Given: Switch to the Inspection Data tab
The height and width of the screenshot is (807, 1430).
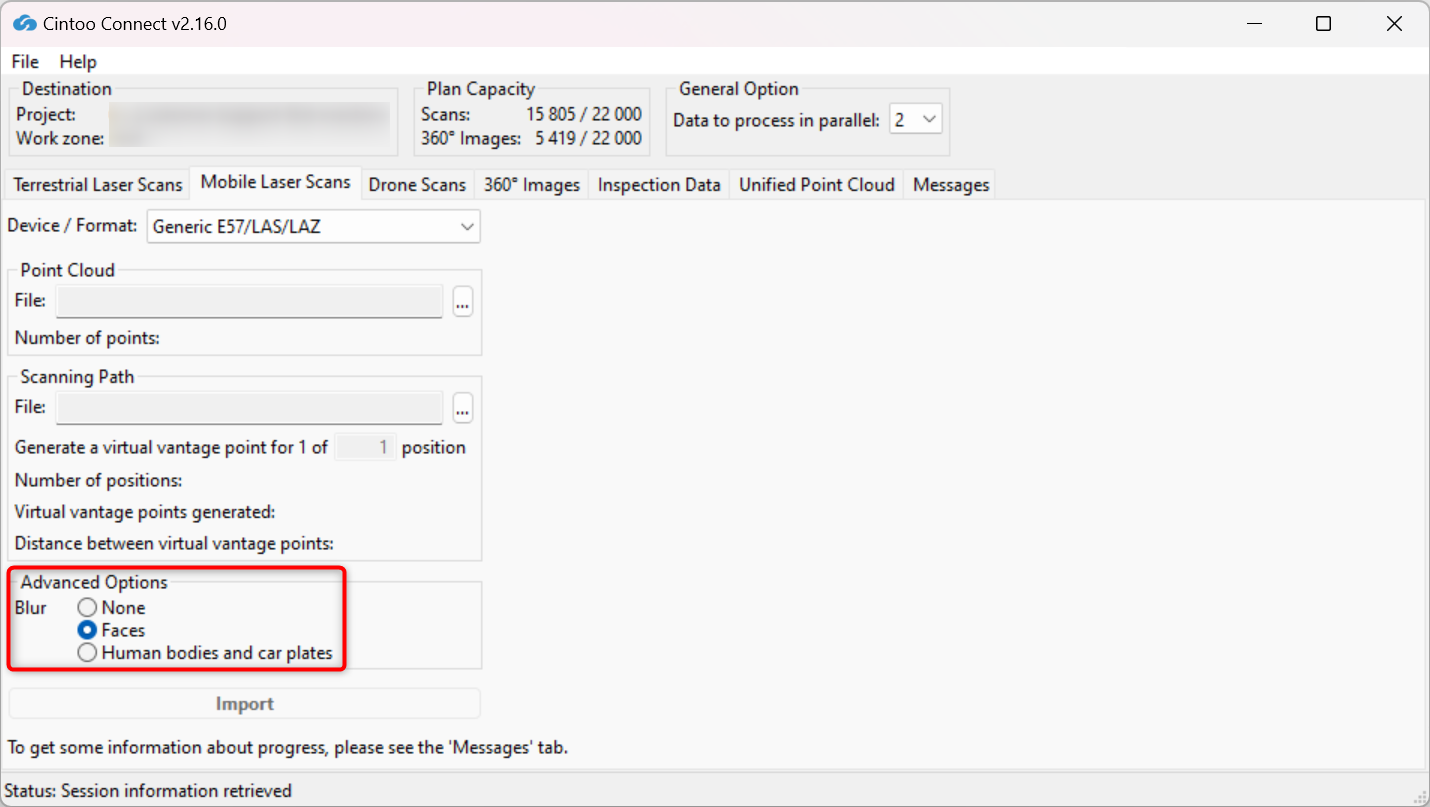Looking at the screenshot, I should [659, 185].
